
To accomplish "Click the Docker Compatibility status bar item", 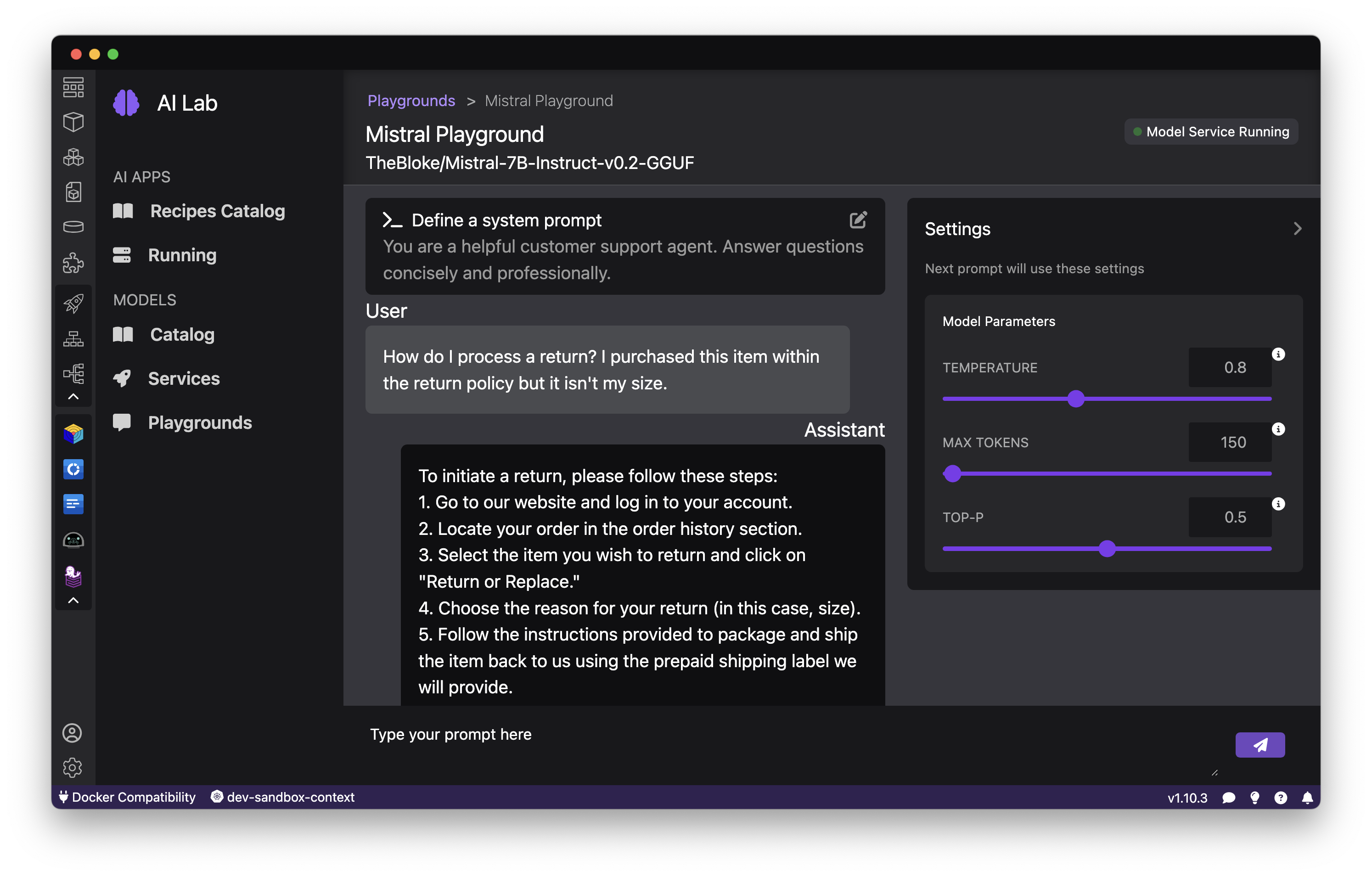I will [127, 797].
